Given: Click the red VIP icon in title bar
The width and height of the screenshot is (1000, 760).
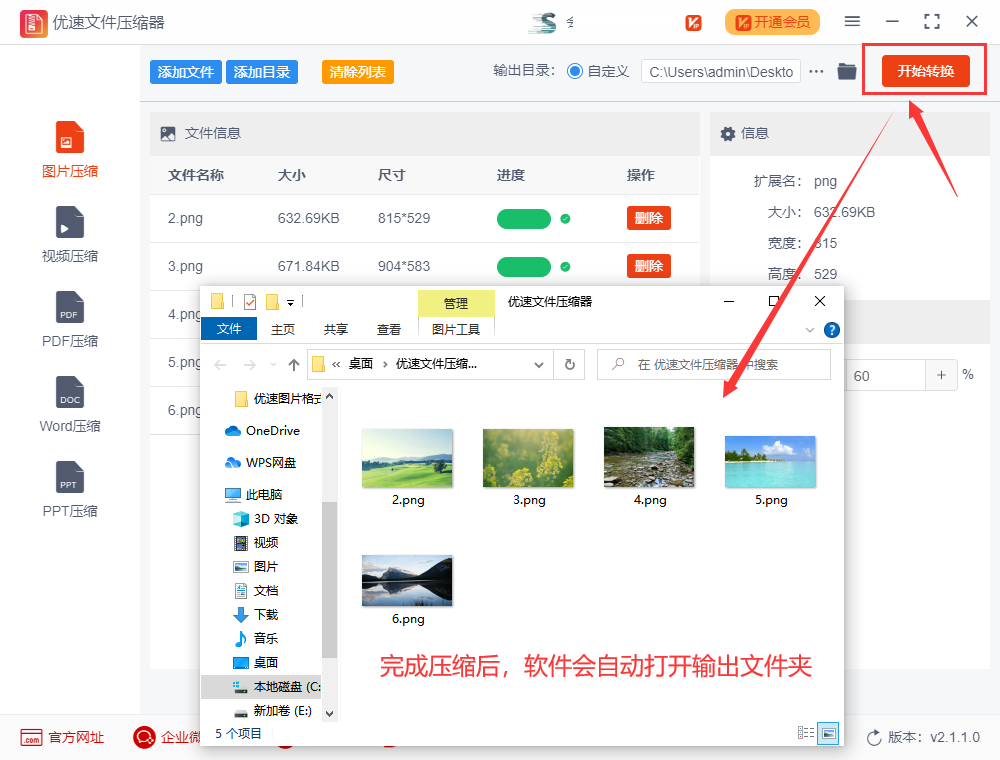Looking at the screenshot, I should click(x=693, y=23).
